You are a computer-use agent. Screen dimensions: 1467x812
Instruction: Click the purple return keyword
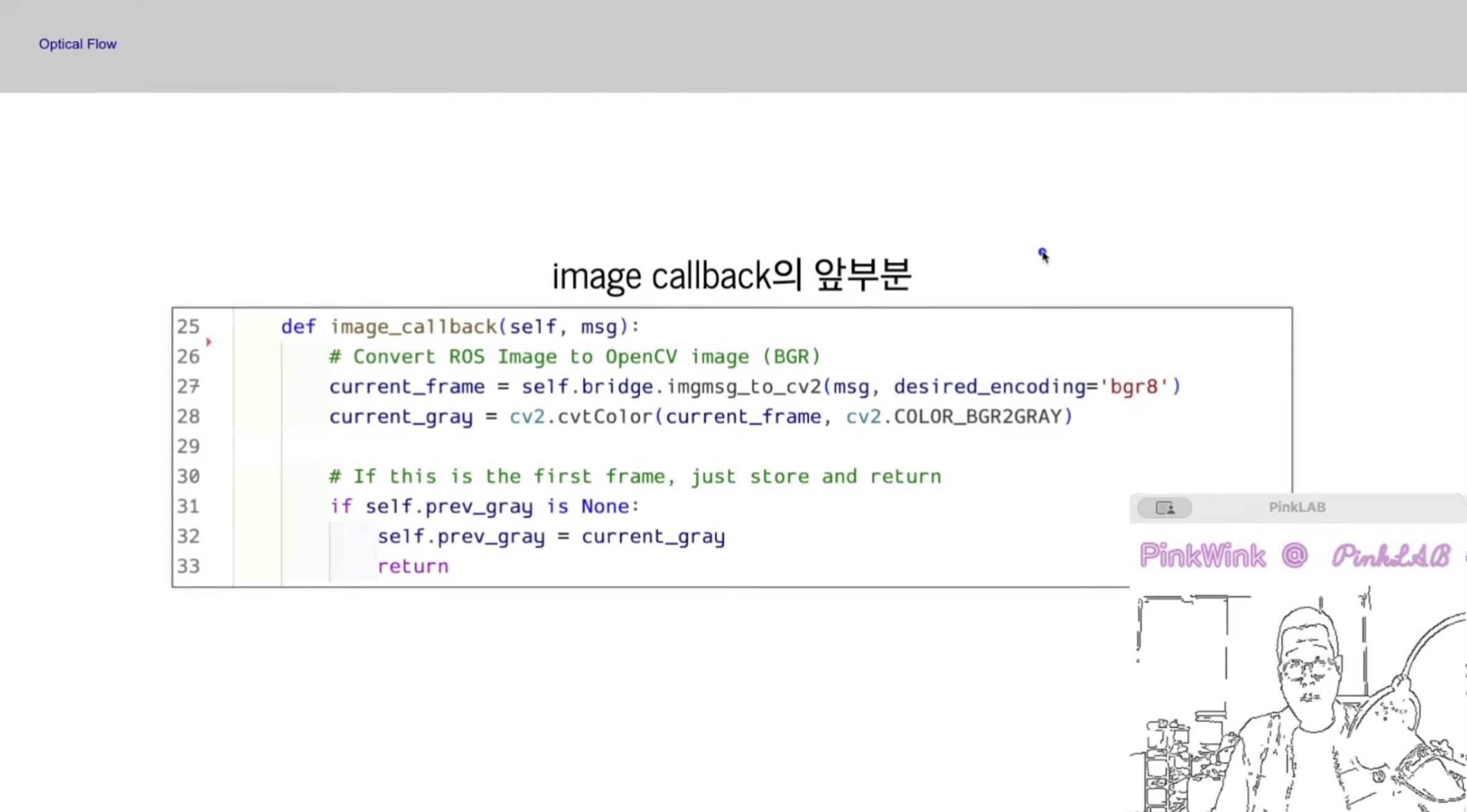tap(413, 566)
